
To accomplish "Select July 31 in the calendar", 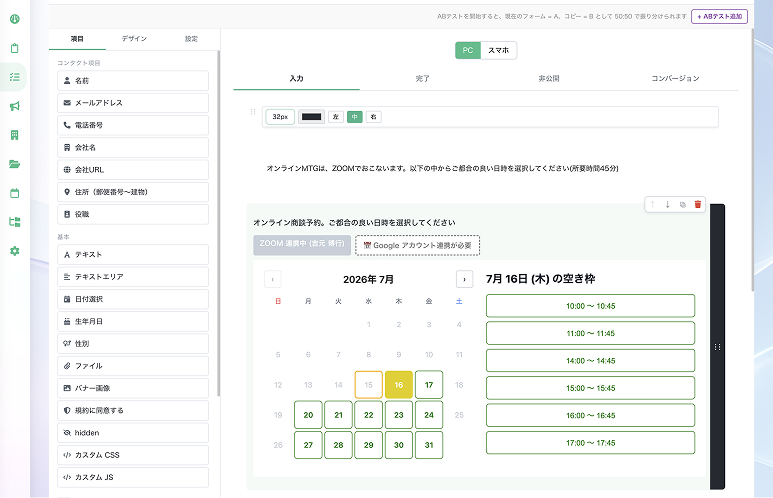I will point(429,445).
